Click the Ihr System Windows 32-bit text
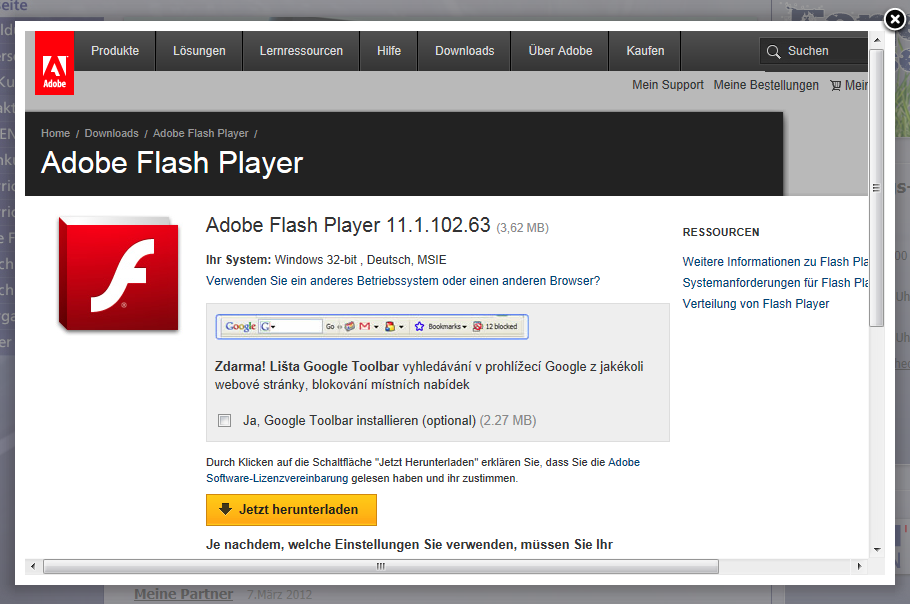The width and height of the screenshot is (910, 604). pos(326,260)
